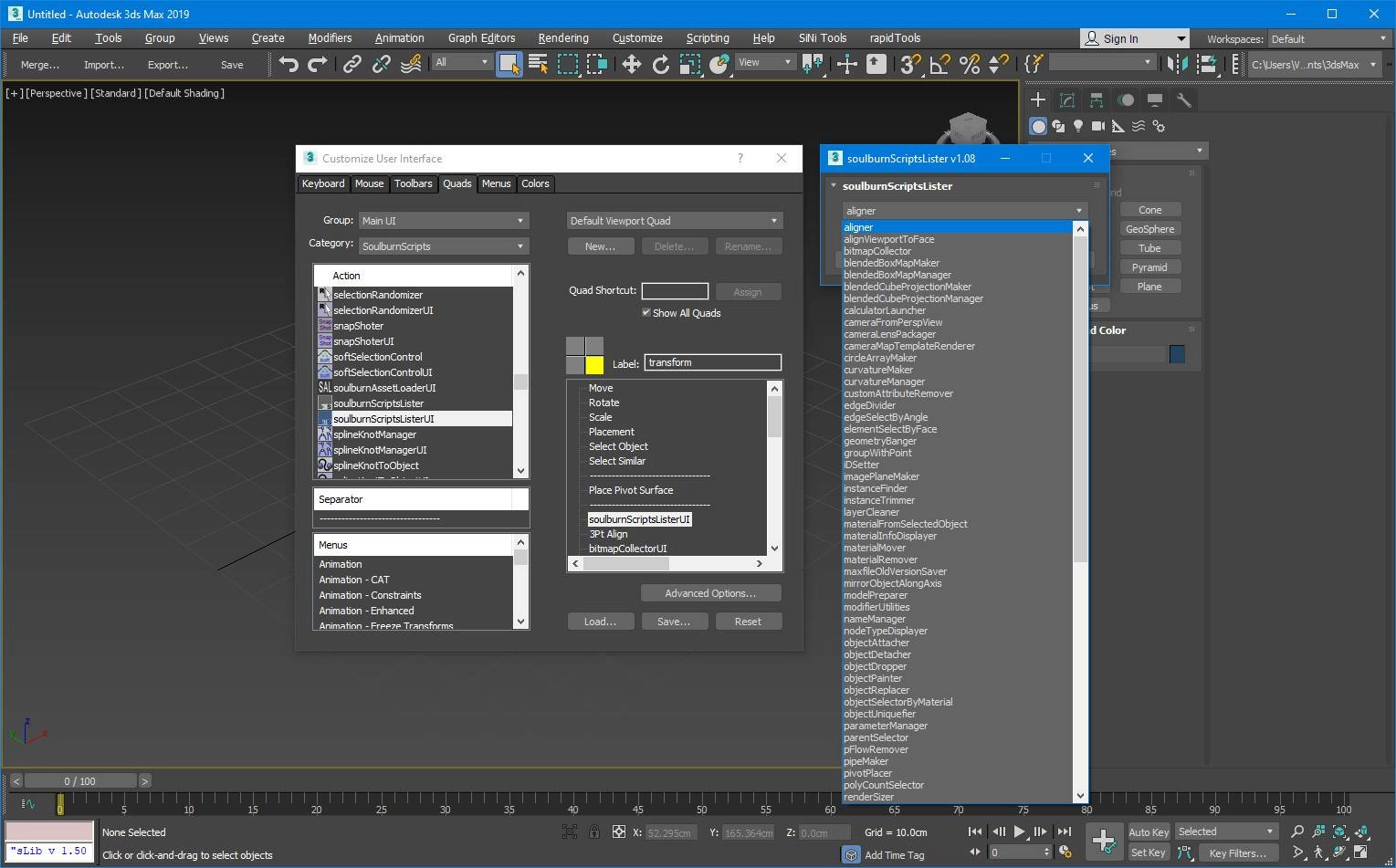Image resolution: width=1396 pixels, height=868 pixels.
Task: Click the Advanced Options... button
Action: (x=710, y=593)
